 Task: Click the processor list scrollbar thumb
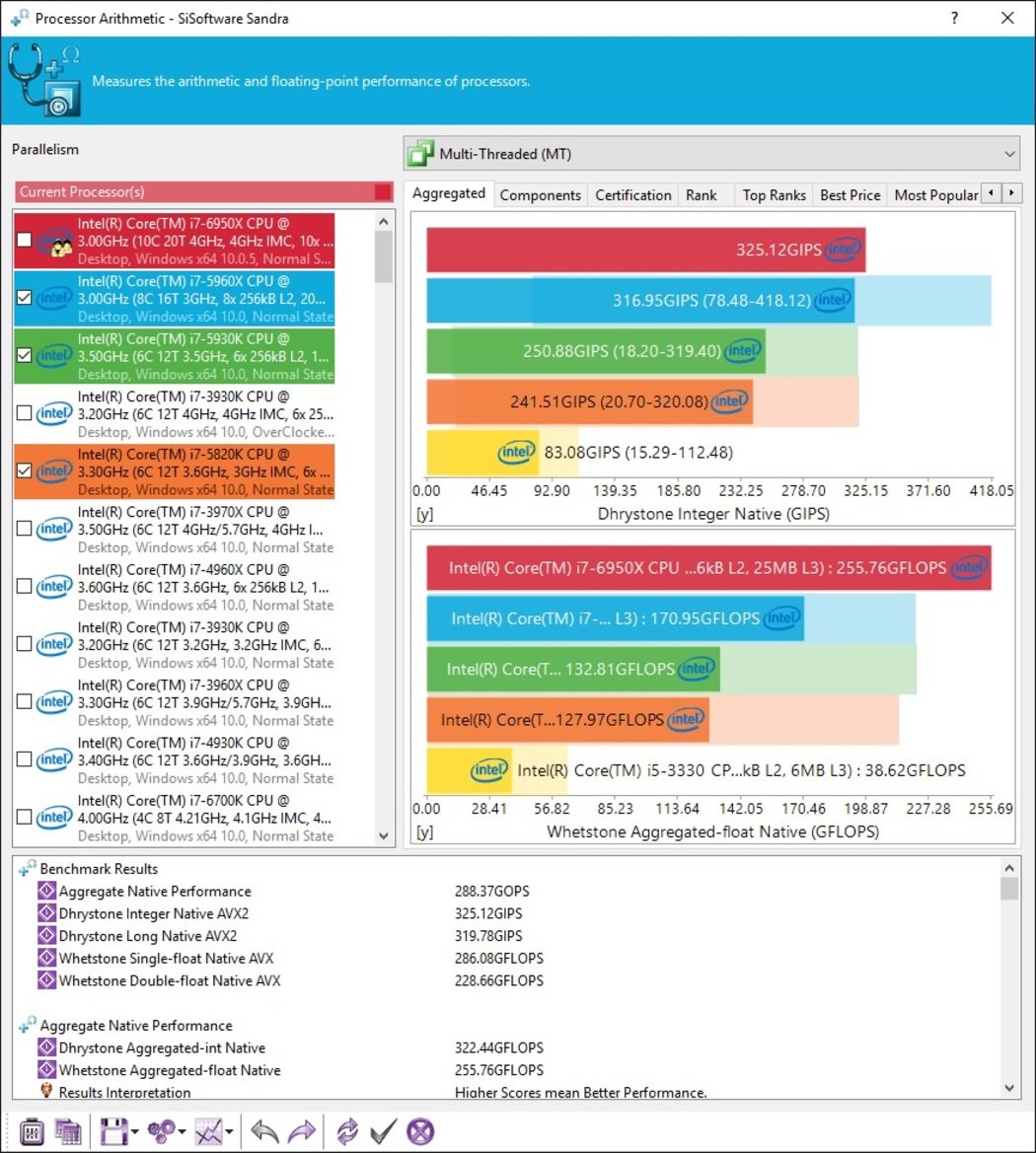[384, 256]
